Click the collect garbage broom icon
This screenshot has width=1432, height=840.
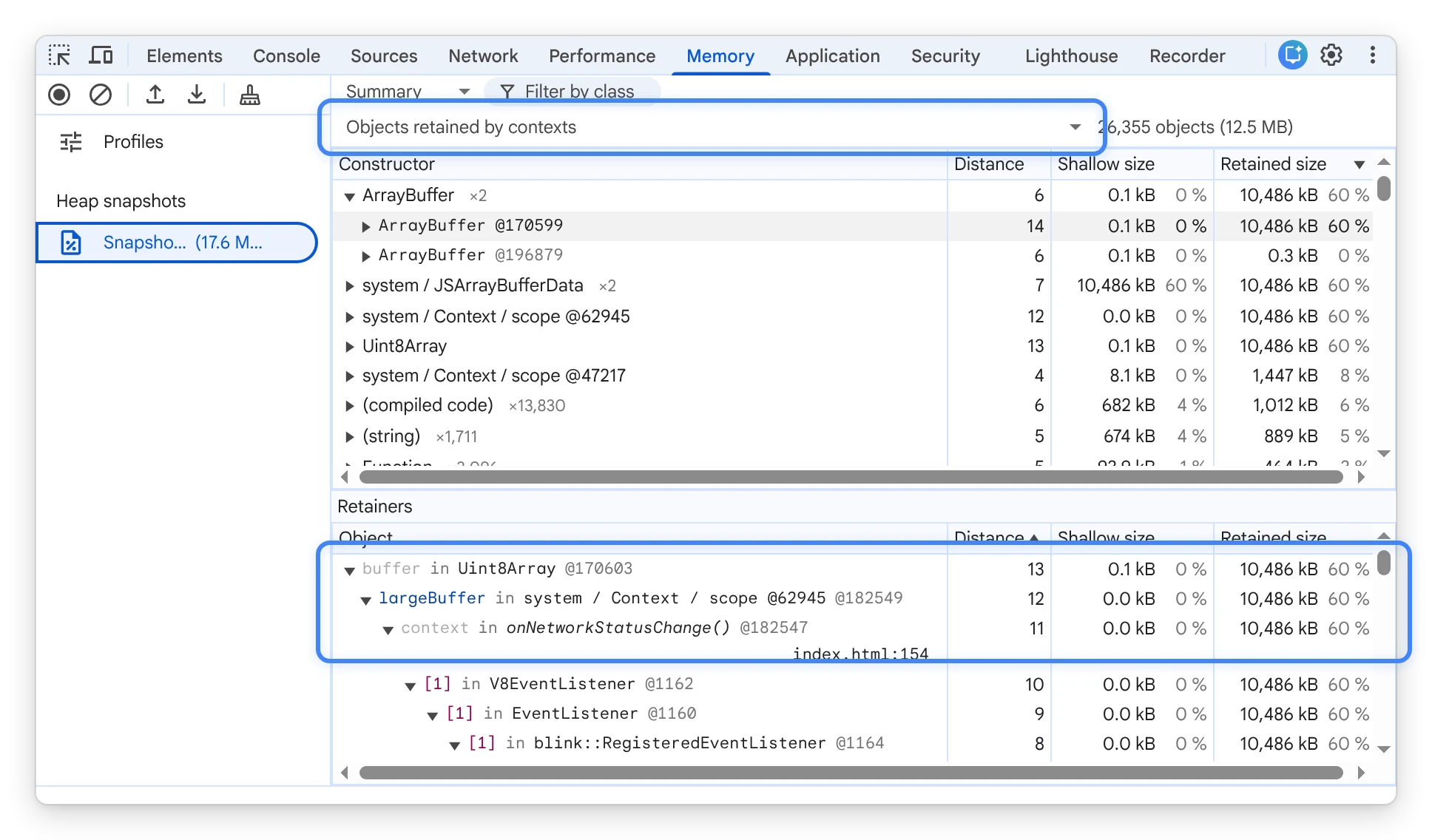click(250, 95)
